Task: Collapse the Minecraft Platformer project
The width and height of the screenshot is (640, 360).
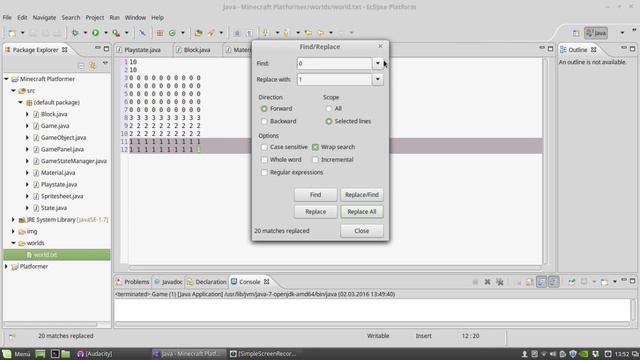Action: point(7,79)
